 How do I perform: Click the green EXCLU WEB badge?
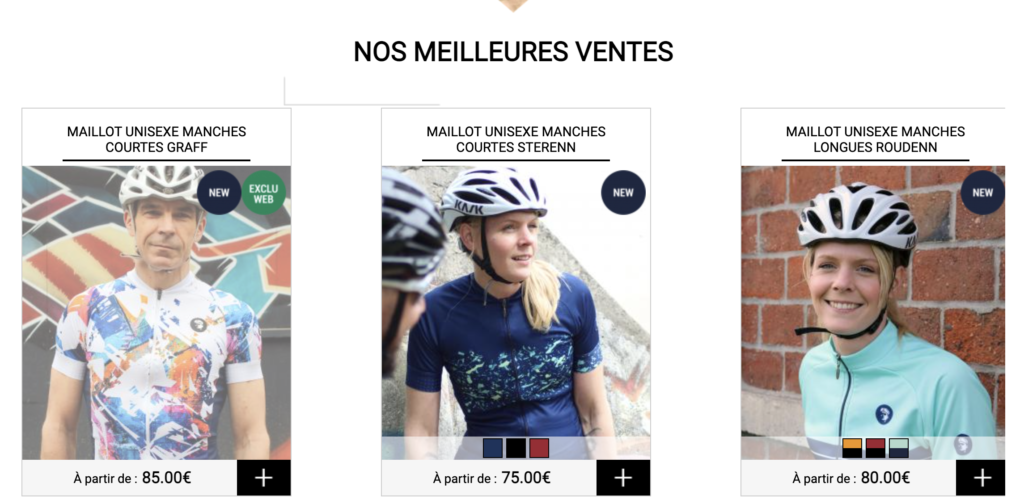pyautogui.click(x=264, y=193)
